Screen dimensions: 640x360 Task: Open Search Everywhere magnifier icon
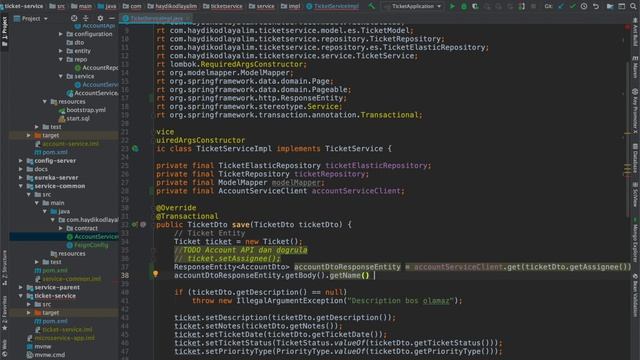[x=633, y=6]
